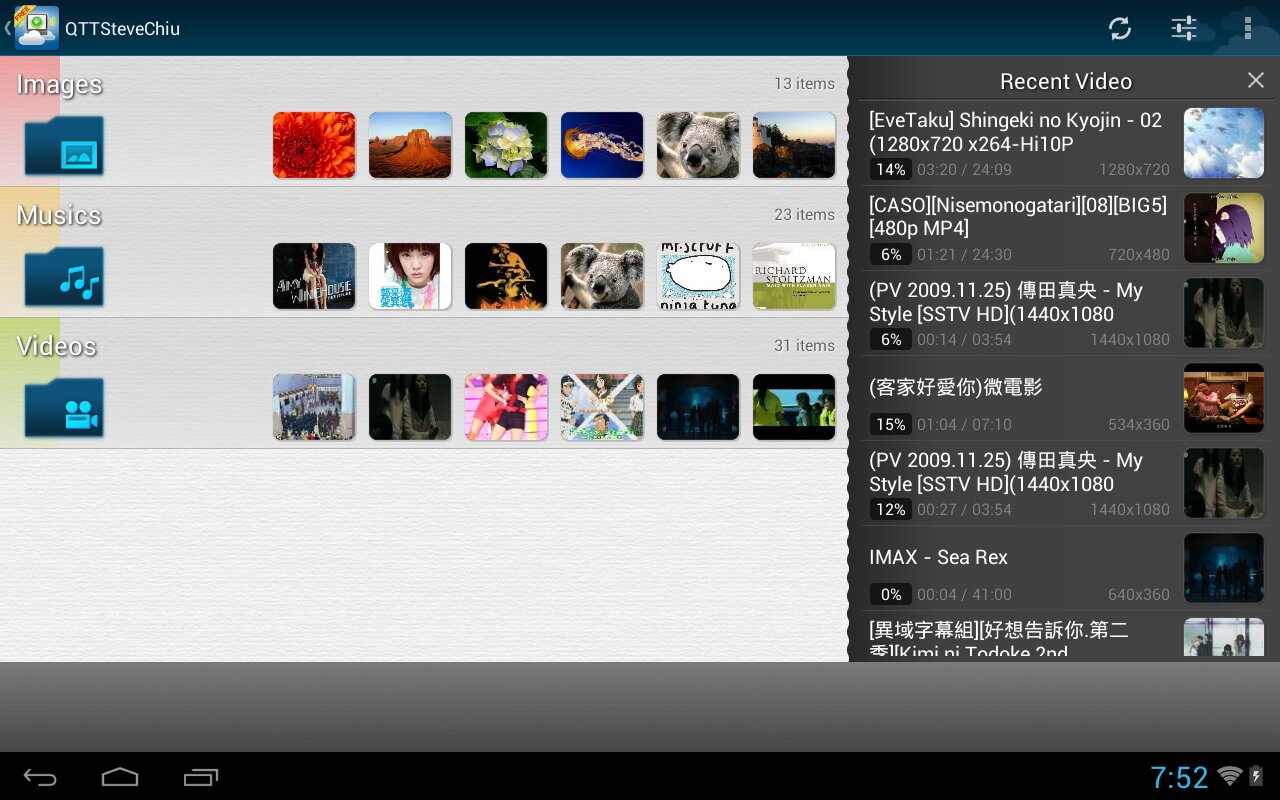Tap the 15% progress badge on 微電影
Image resolution: width=1280 pixels, height=800 pixels.
(890, 424)
